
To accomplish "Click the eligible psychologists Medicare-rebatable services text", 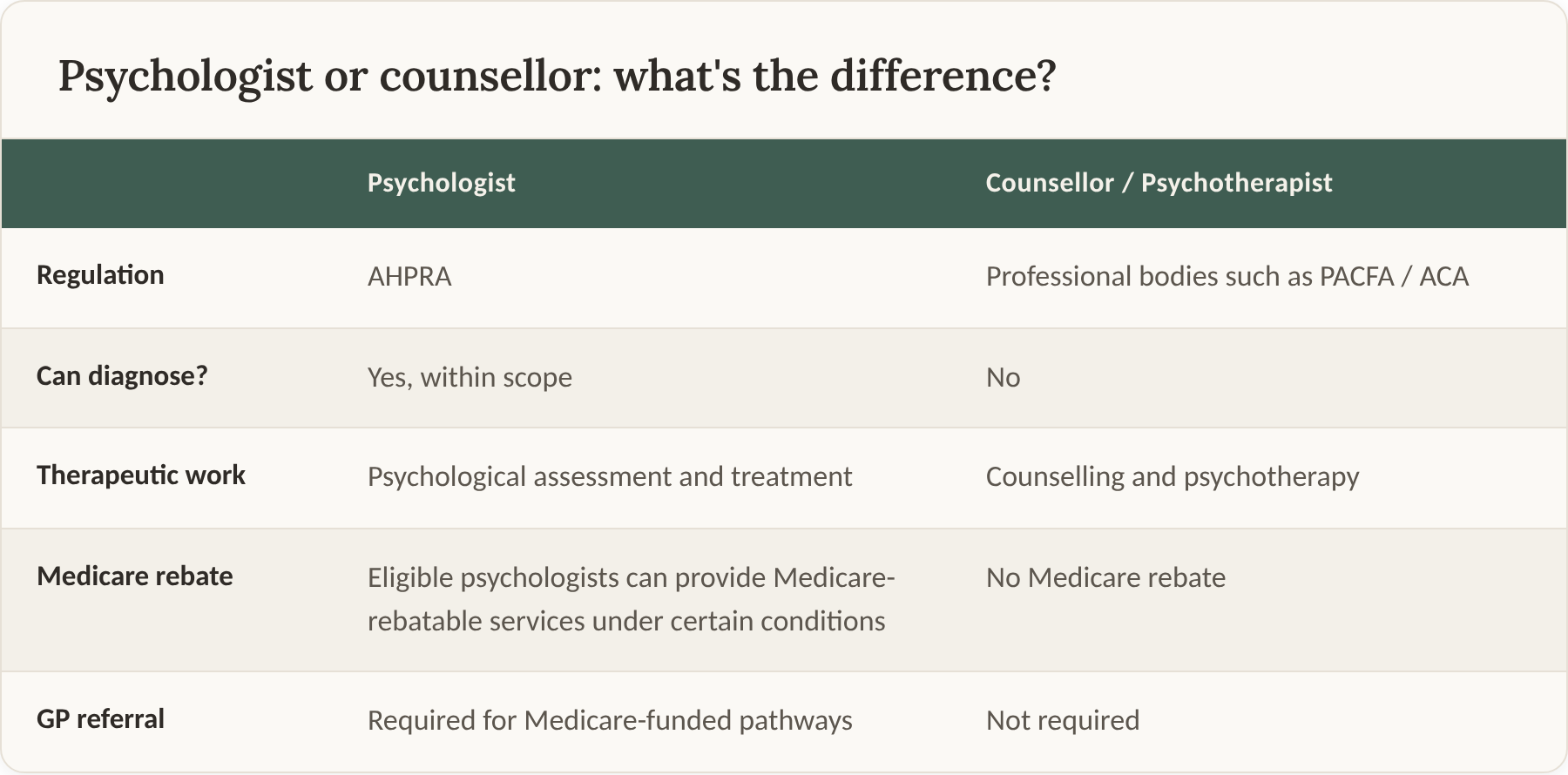I will 632,599.
